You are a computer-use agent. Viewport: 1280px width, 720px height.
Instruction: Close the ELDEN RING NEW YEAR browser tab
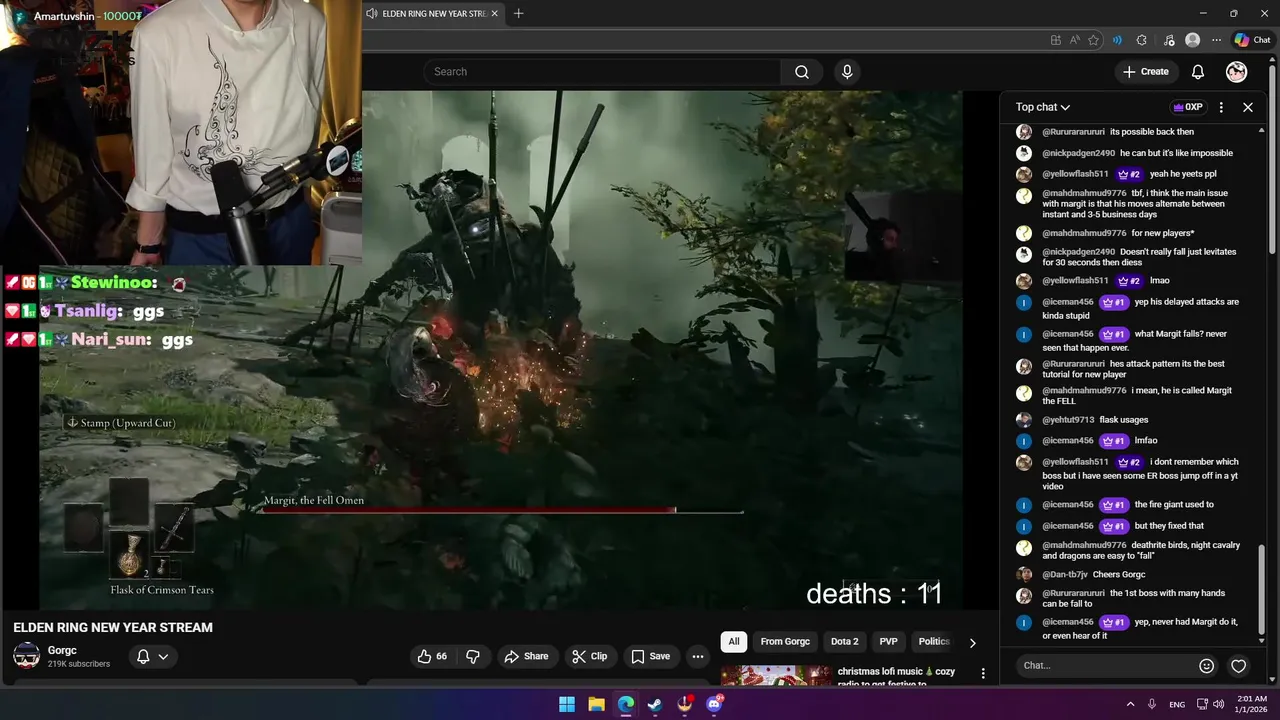[493, 14]
